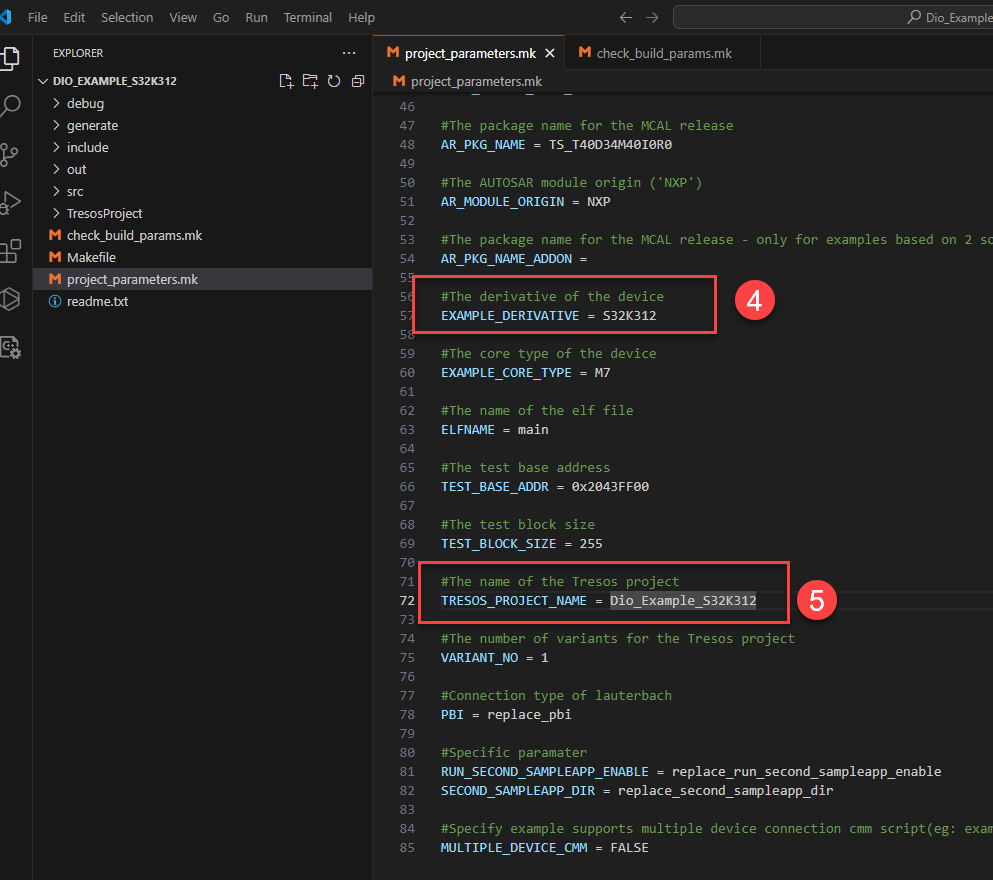Expand the generate folder
This screenshot has width=993, height=880.
coord(92,125)
